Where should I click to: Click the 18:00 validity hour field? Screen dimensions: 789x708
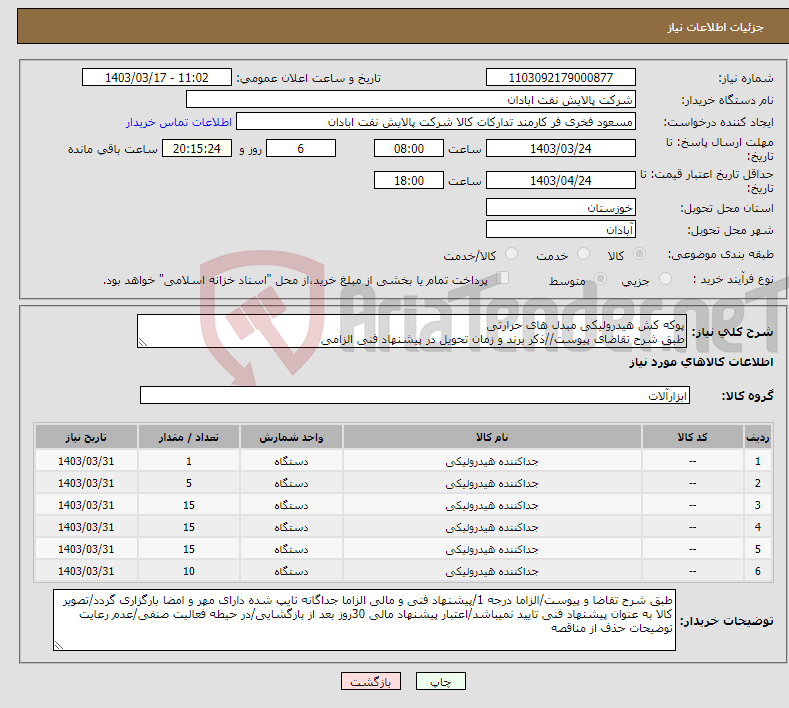pos(409,180)
